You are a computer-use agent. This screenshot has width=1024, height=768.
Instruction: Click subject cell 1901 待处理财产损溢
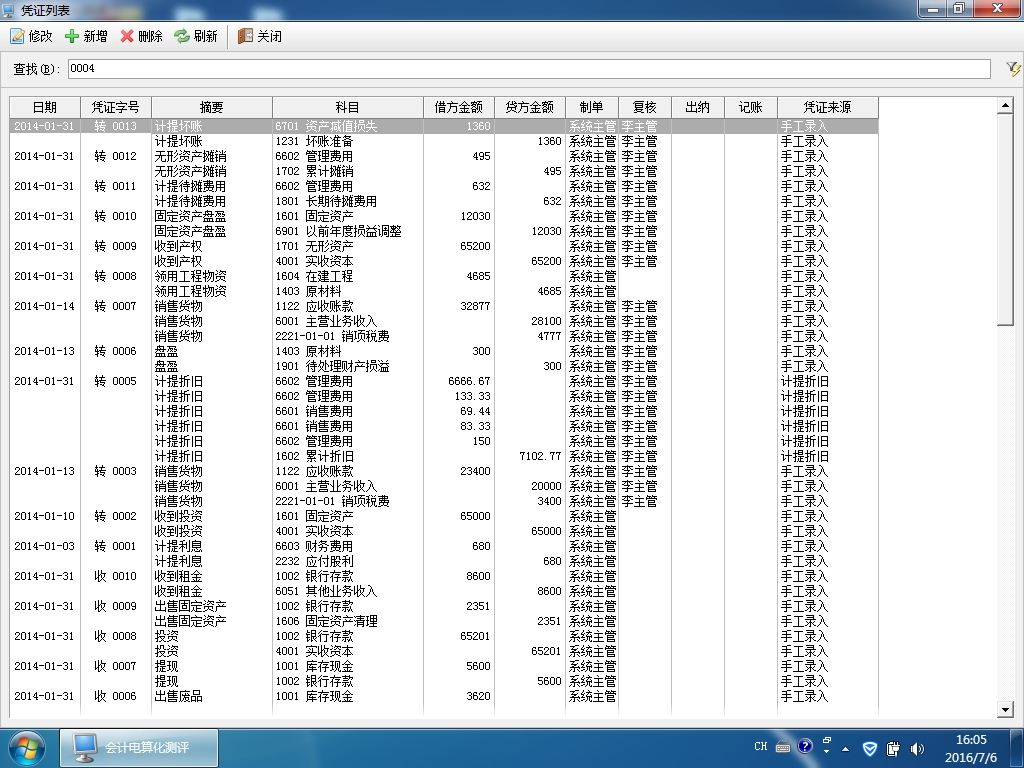[x=332, y=366]
